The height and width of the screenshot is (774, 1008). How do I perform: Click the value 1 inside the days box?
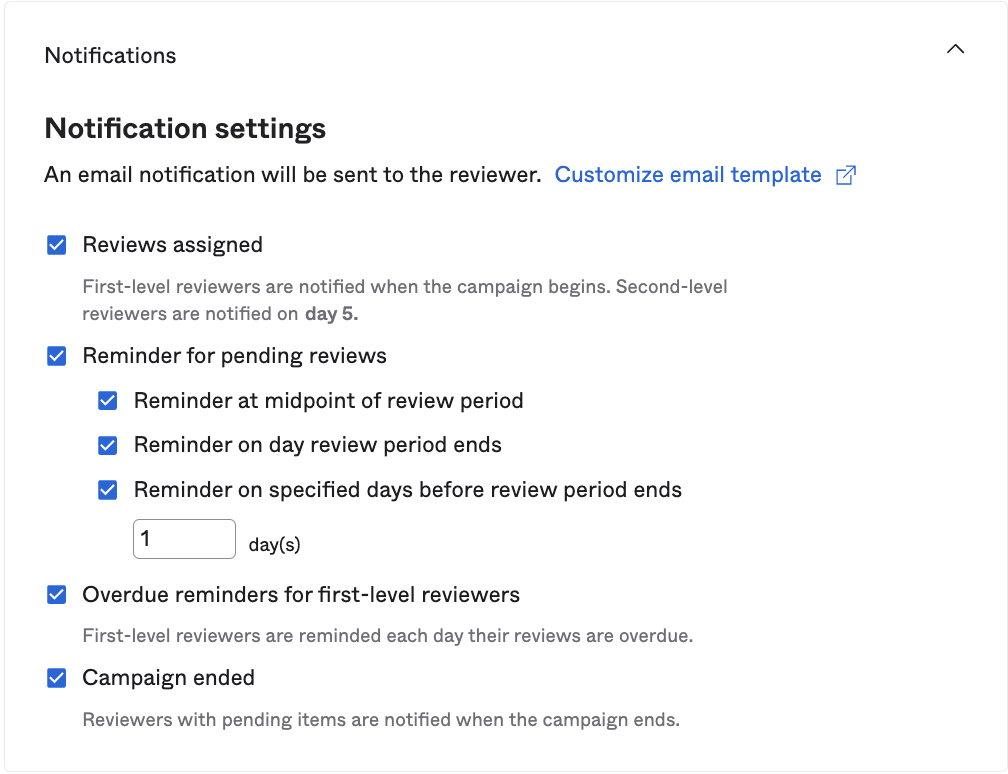click(x=146, y=538)
